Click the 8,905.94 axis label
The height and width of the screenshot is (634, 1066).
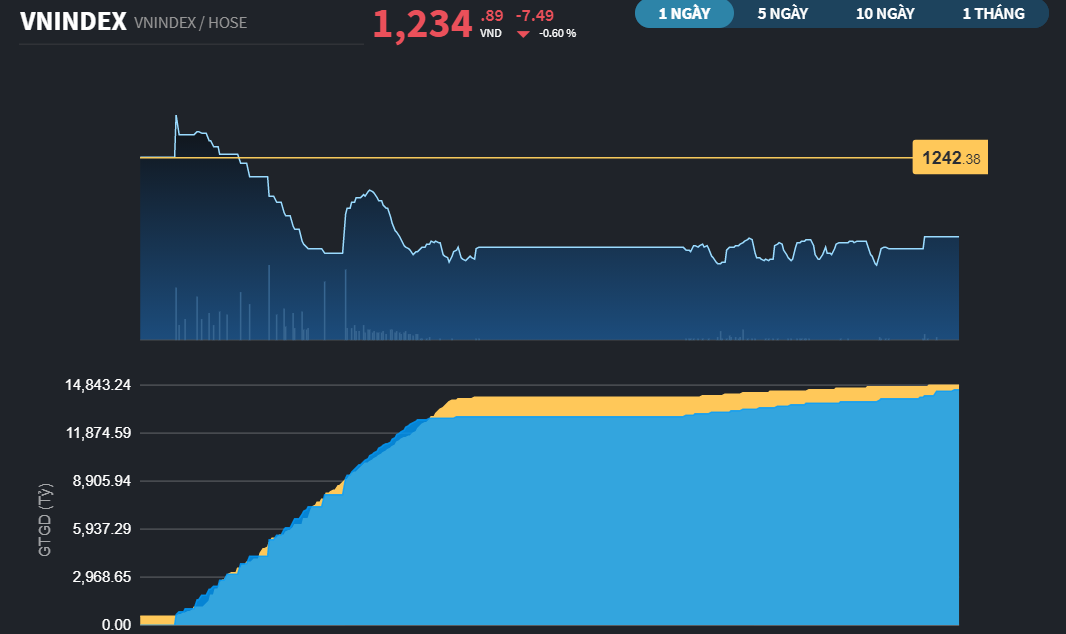[101, 481]
